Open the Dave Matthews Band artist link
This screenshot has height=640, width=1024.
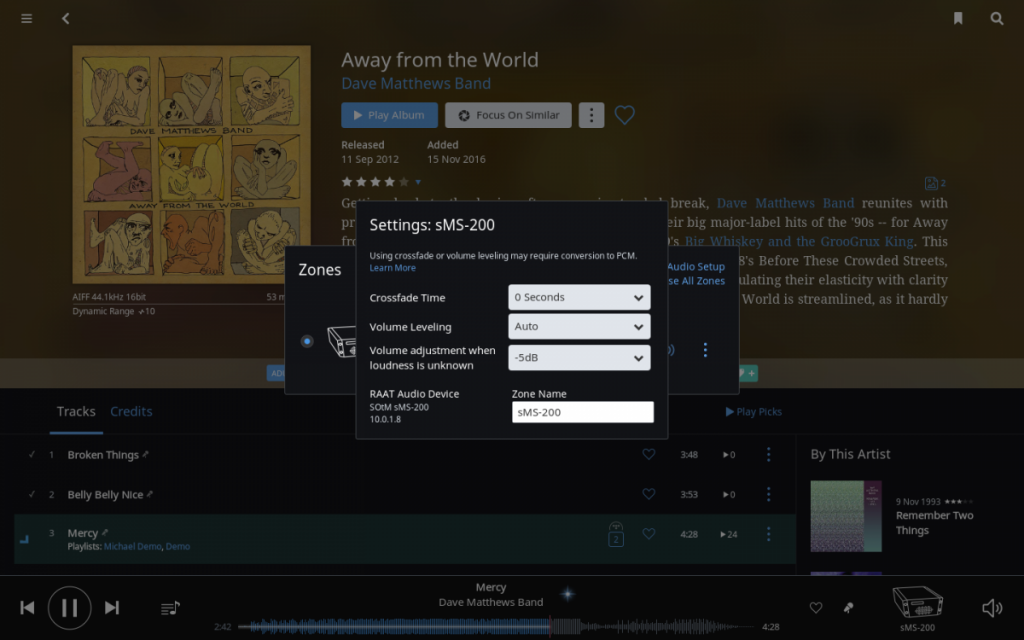[416, 84]
